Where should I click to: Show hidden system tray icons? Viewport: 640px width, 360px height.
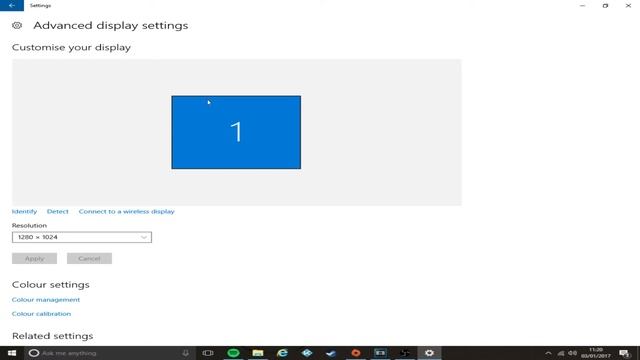pyautogui.click(x=548, y=353)
